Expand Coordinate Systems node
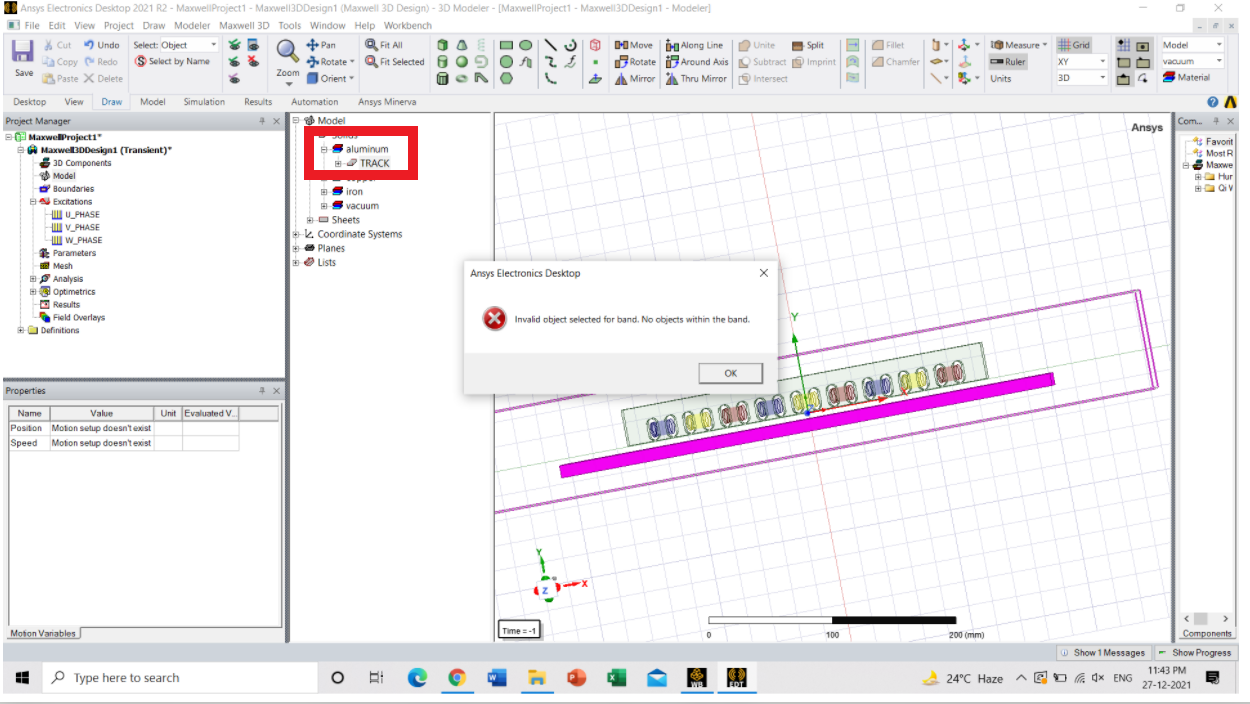 pyautogui.click(x=296, y=234)
